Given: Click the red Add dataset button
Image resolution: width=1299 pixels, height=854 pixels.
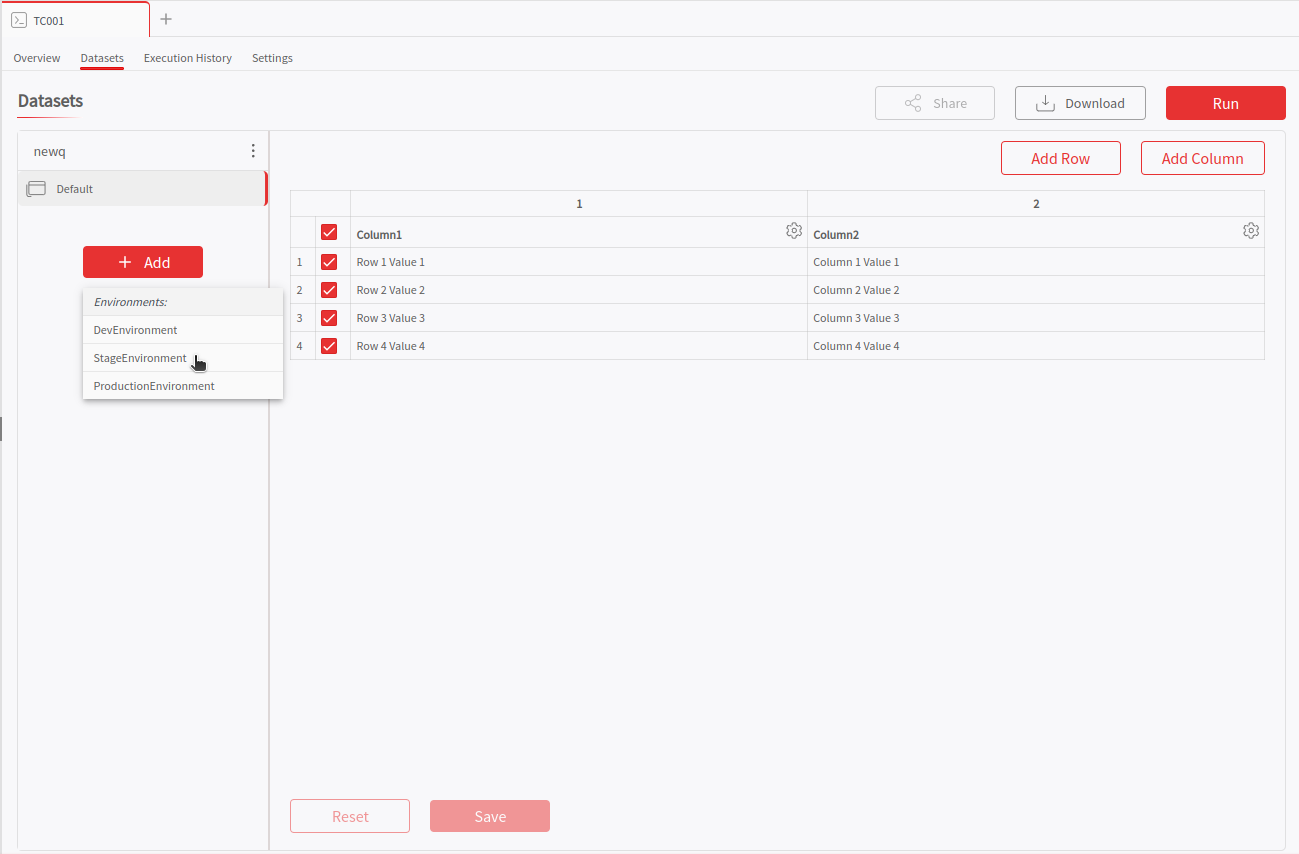Looking at the screenshot, I should [143, 262].
